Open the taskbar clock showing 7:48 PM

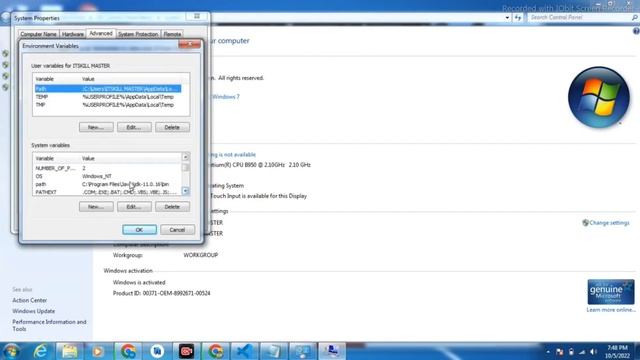click(x=617, y=351)
